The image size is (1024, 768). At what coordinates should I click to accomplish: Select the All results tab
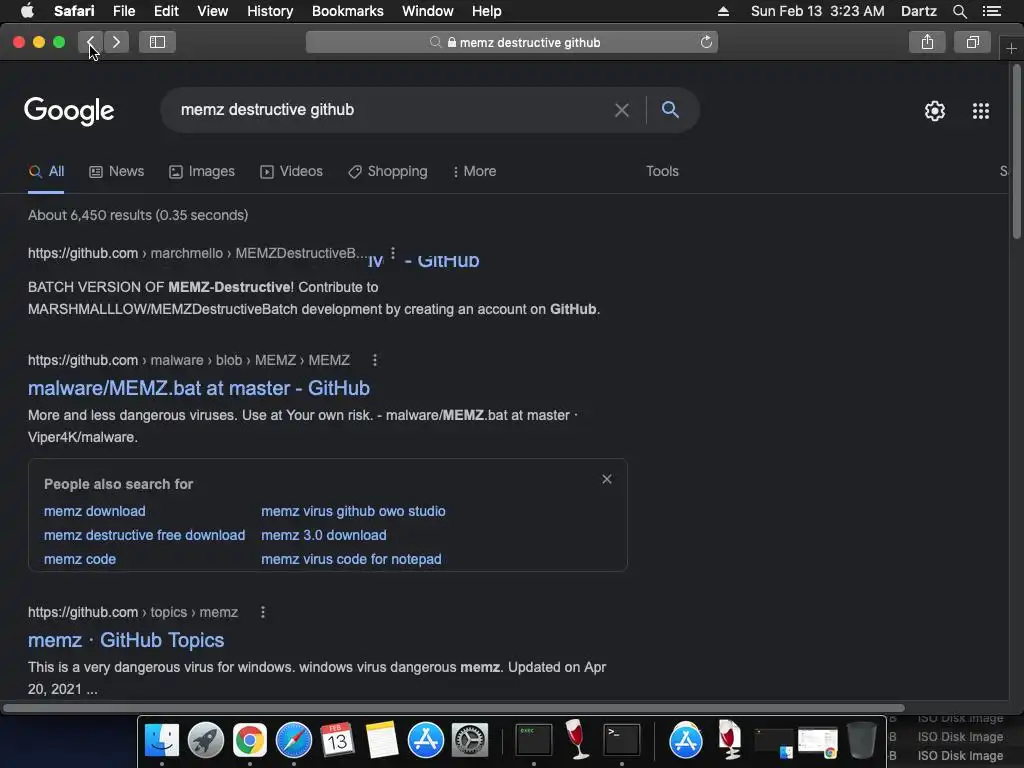[x=46, y=171]
